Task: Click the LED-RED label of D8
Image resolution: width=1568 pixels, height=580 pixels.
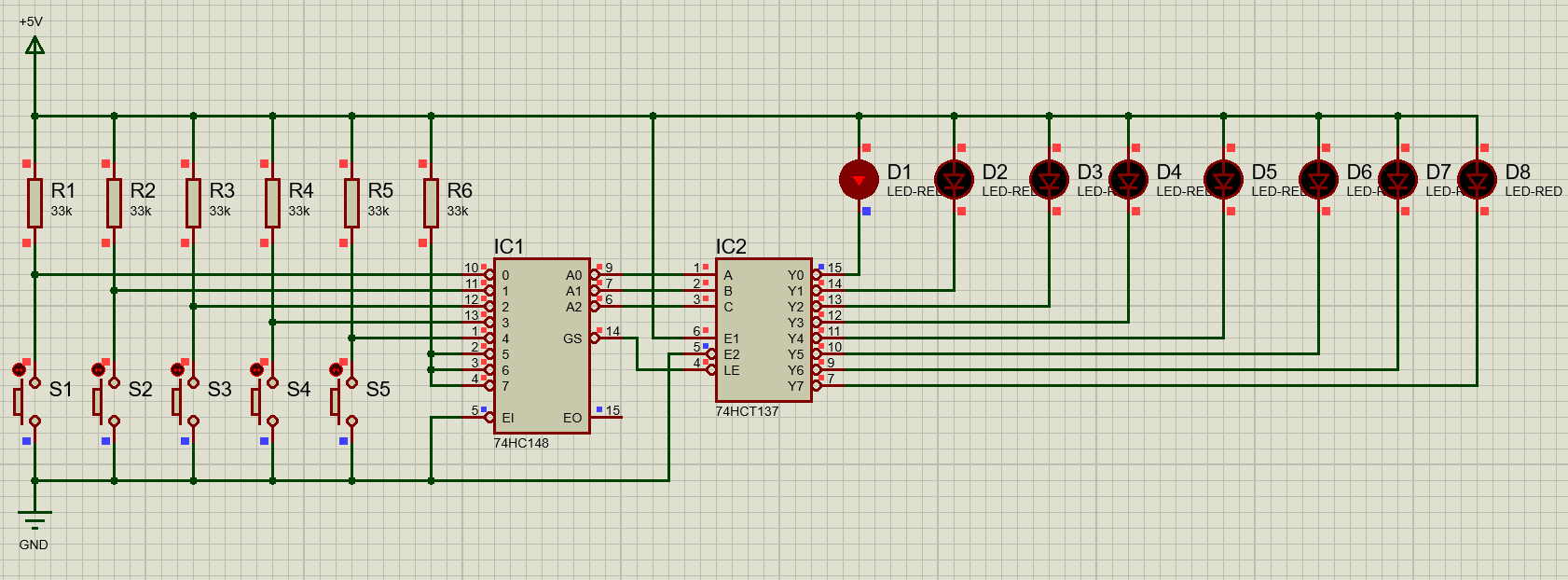Action: click(x=1534, y=191)
